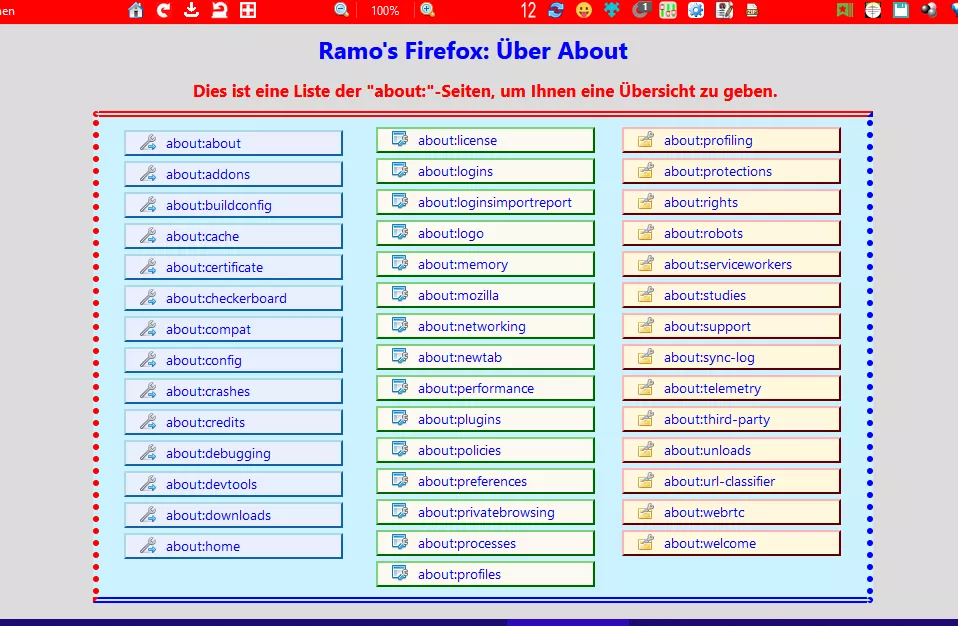Image resolution: width=958 pixels, height=626 pixels.
Task: Reset zoom via the 100% indicator
Action: pyautogui.click(x=385, y=11)
